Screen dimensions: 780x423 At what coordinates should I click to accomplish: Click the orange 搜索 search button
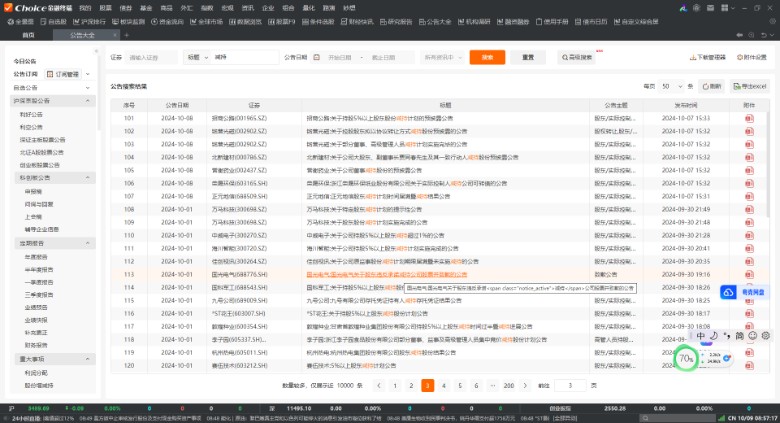point(487,57)
